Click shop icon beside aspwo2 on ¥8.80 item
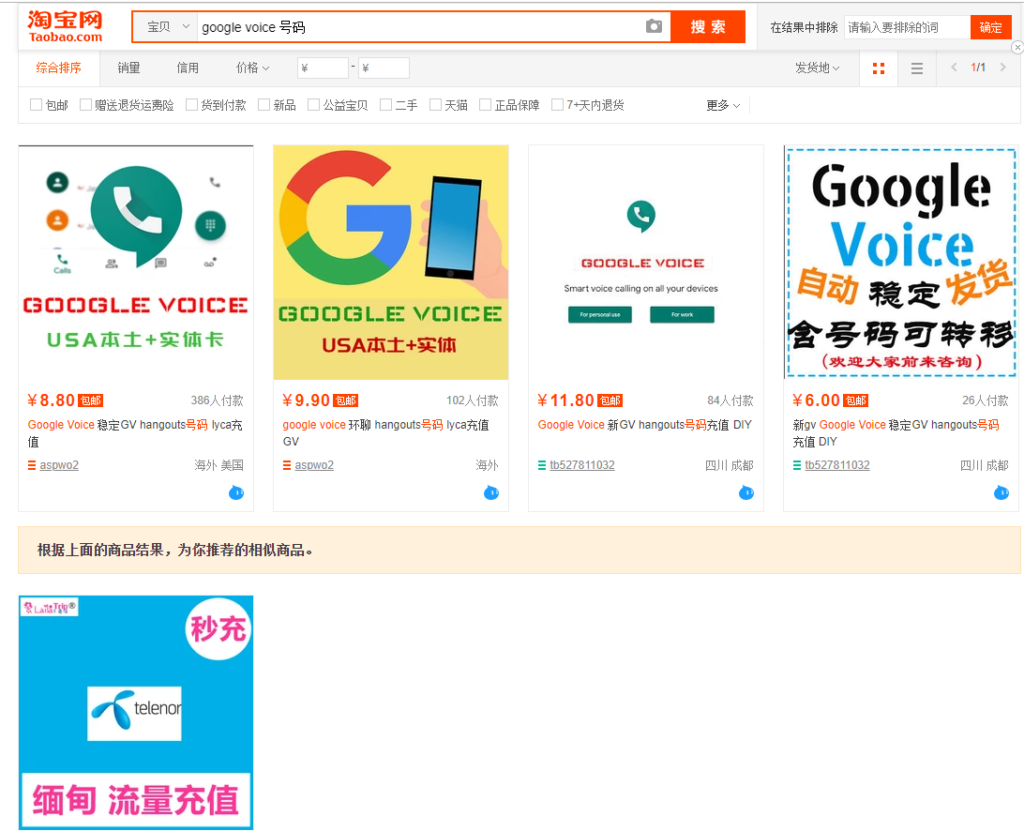1024x831 pixels. (31, 465)
